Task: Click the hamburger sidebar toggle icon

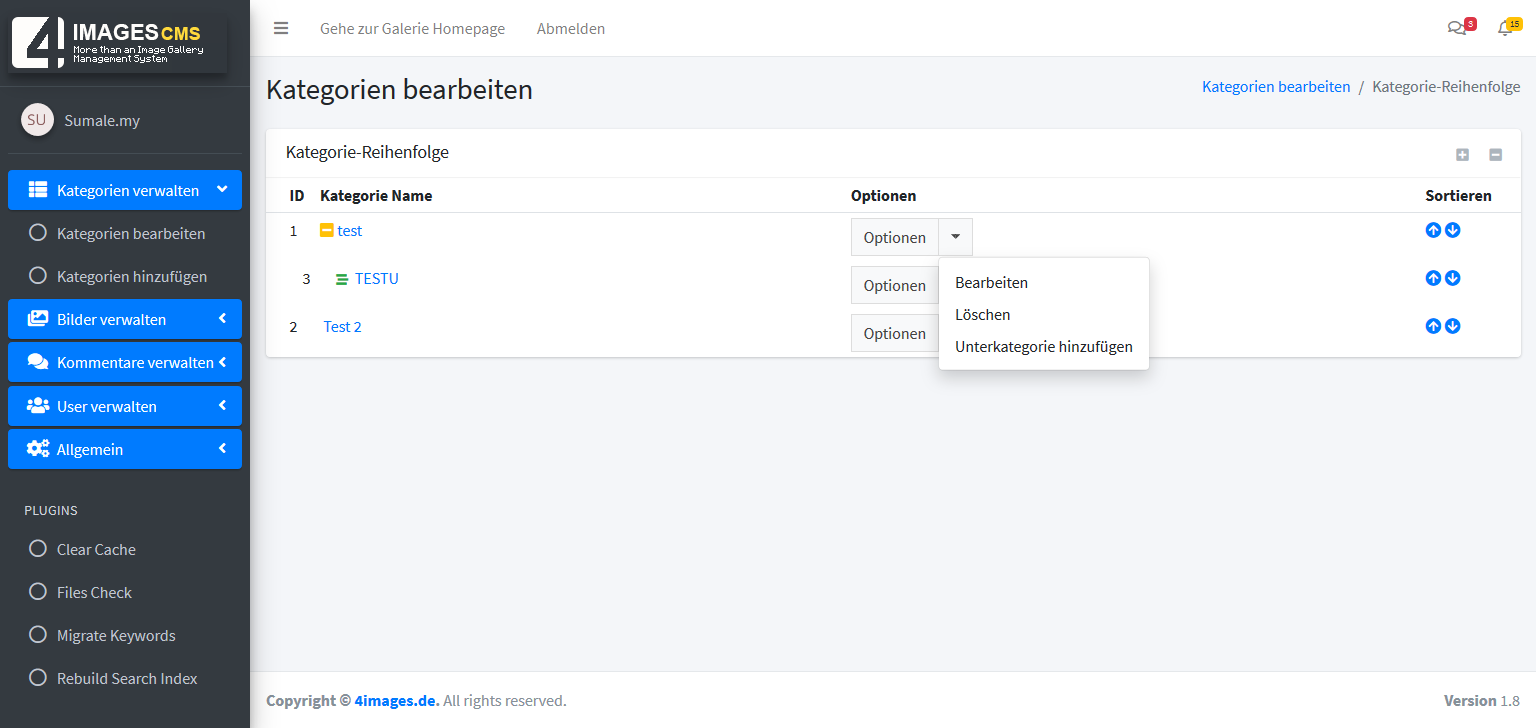Action: pos(281,29)
